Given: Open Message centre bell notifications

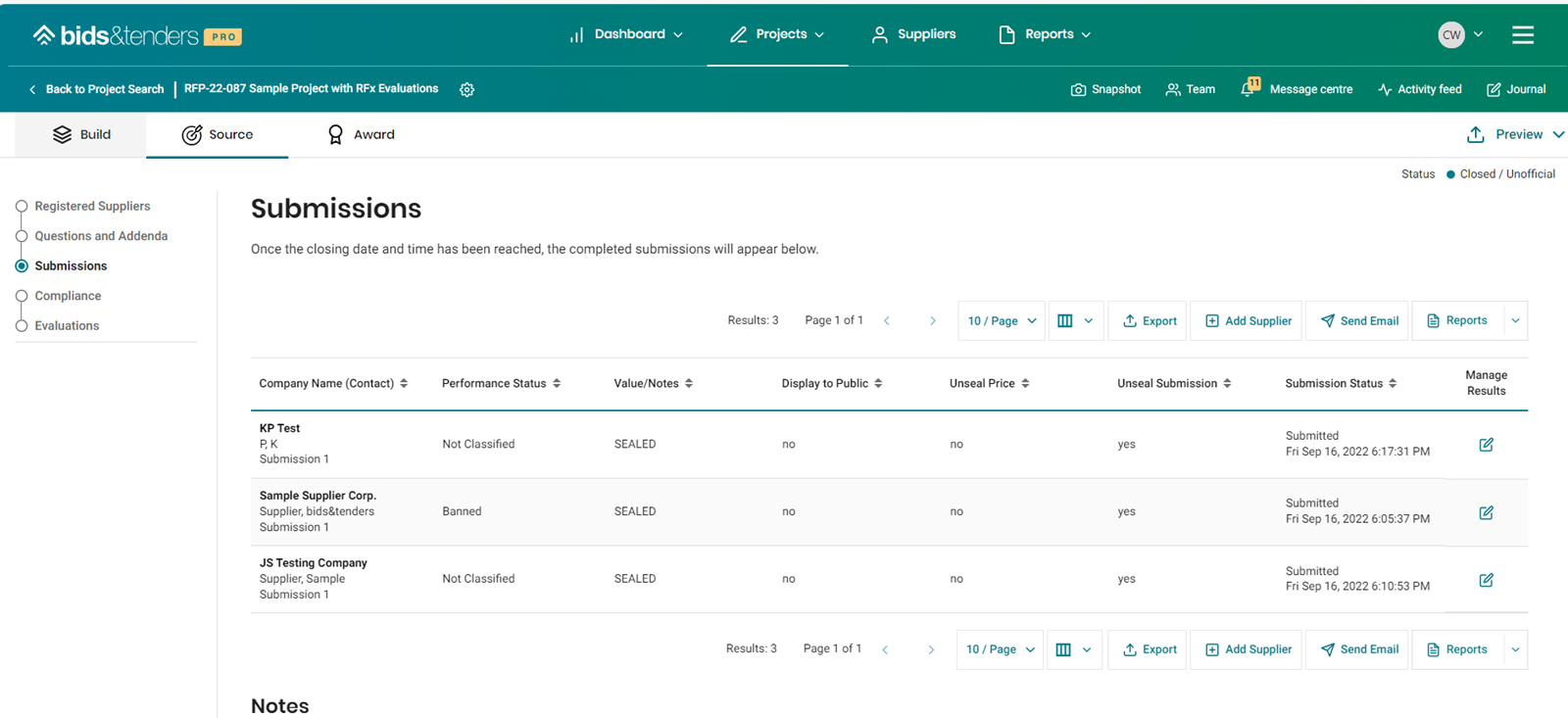Looking at the screenshot, I should coord(1249,89).
